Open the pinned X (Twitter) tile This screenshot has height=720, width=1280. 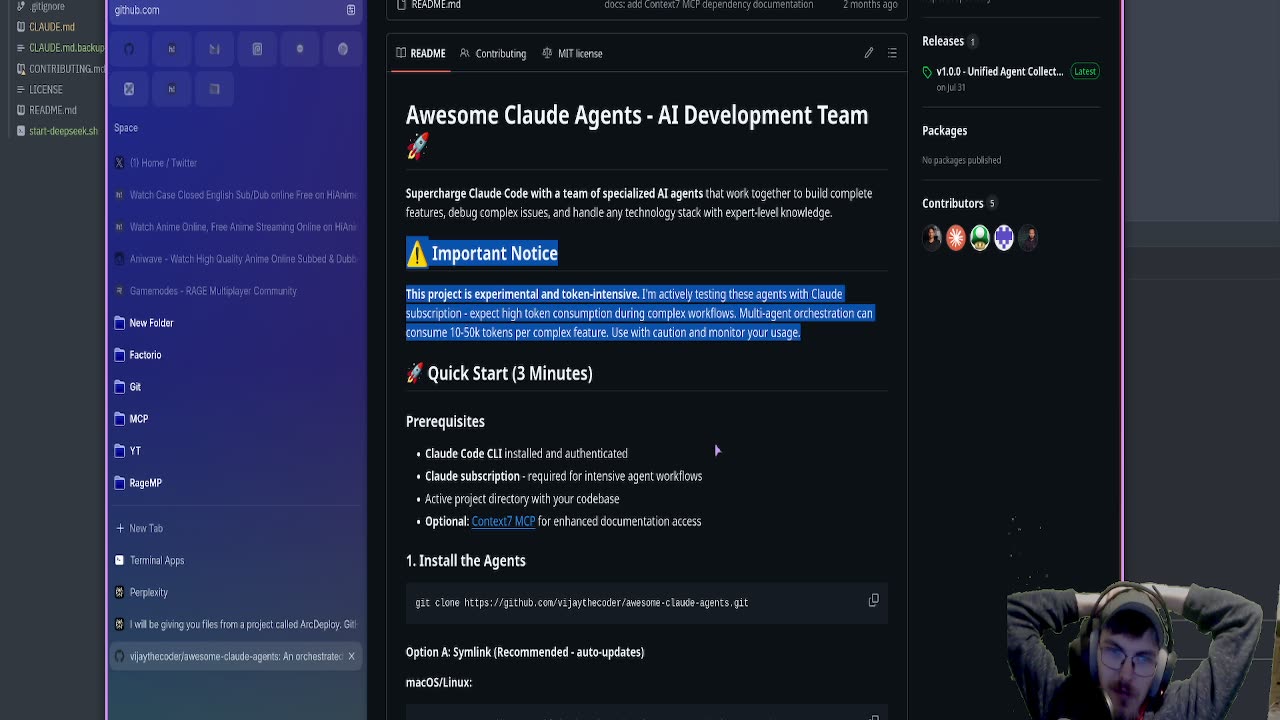pos(129,89)
